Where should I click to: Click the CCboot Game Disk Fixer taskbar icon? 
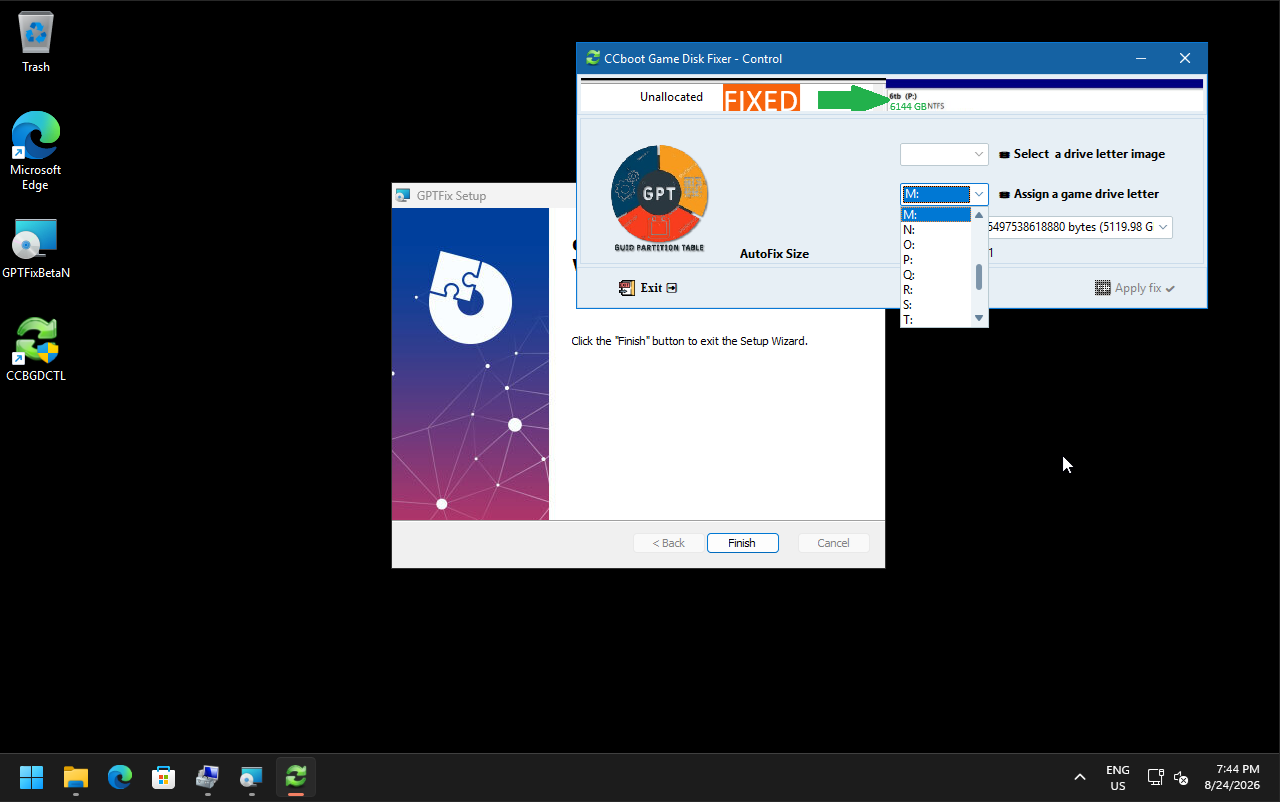click(x=296, y=777)
